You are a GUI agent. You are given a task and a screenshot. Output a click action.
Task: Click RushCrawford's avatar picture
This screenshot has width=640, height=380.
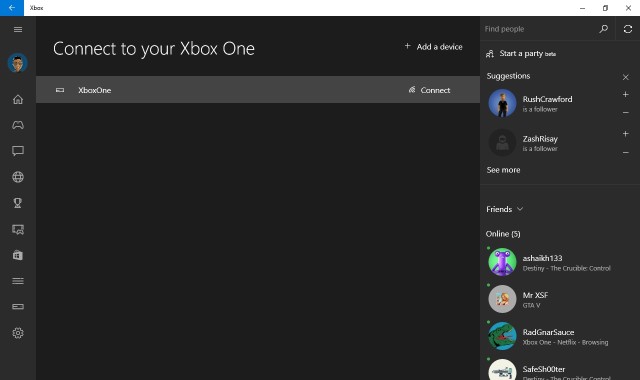502,103
